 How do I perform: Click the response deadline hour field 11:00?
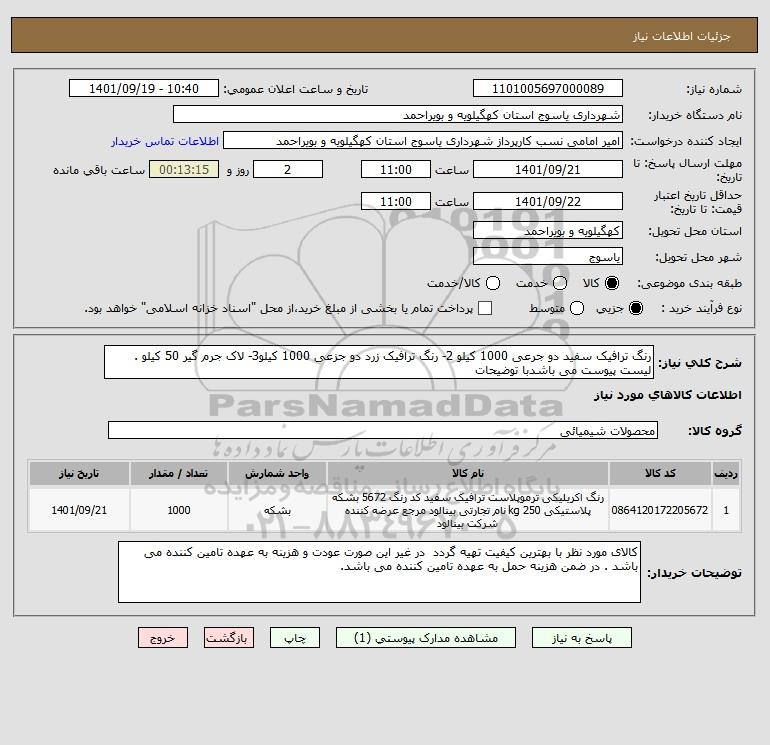pos(396,169)
